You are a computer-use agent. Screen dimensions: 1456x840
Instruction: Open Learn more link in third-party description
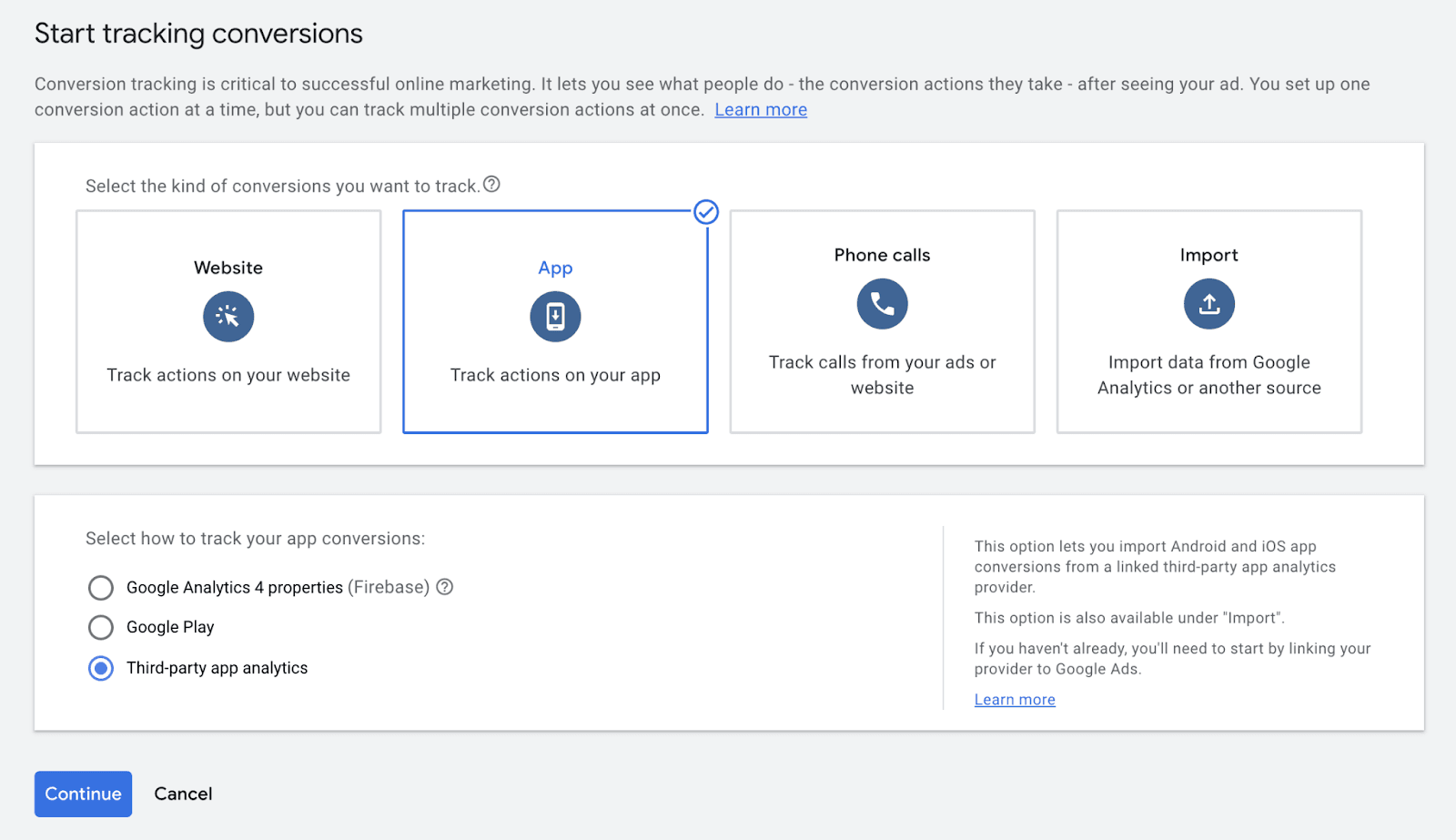[1015, 700]
